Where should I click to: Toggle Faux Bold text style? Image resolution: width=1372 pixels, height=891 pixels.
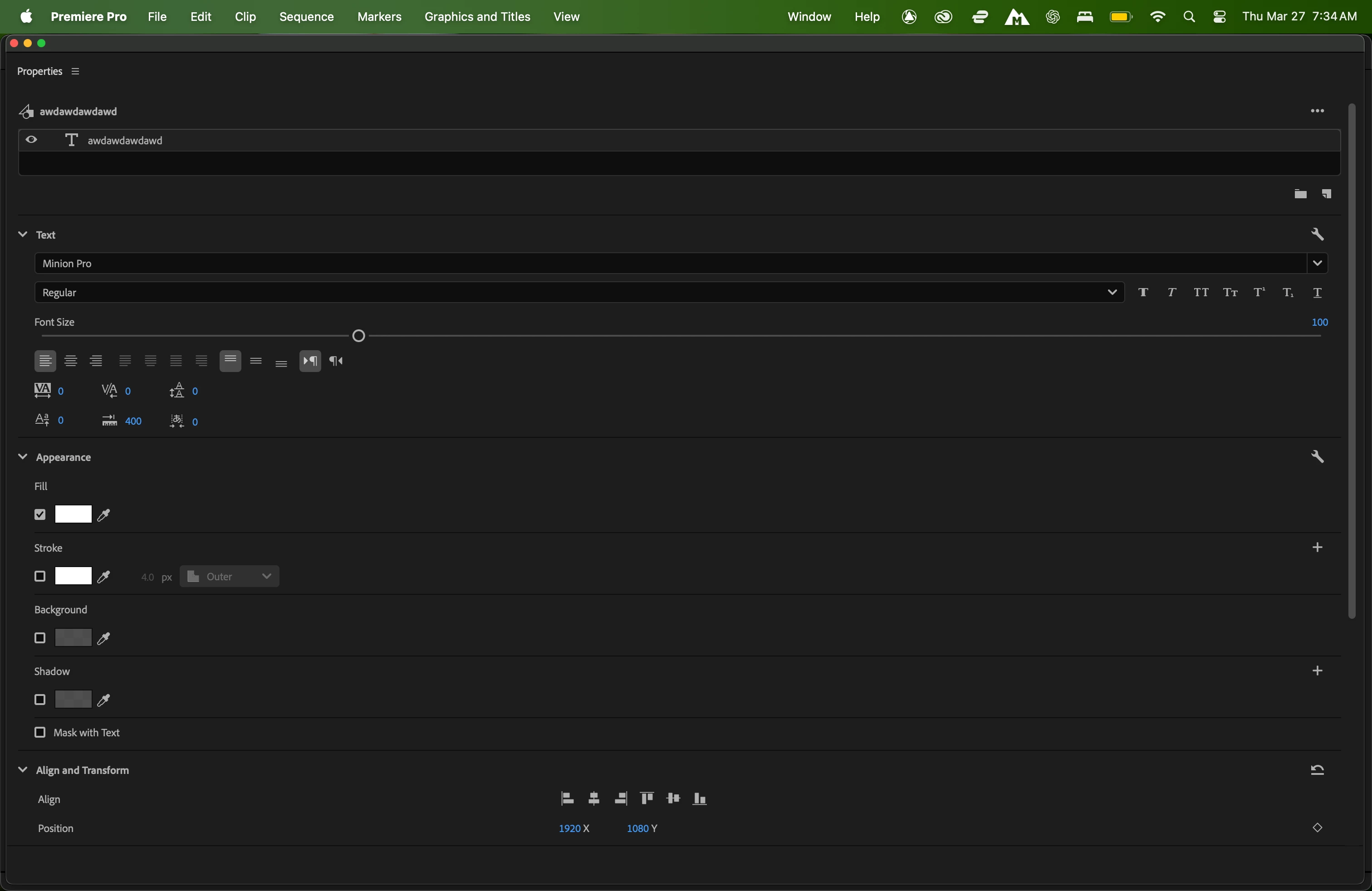coord(1143,293)
